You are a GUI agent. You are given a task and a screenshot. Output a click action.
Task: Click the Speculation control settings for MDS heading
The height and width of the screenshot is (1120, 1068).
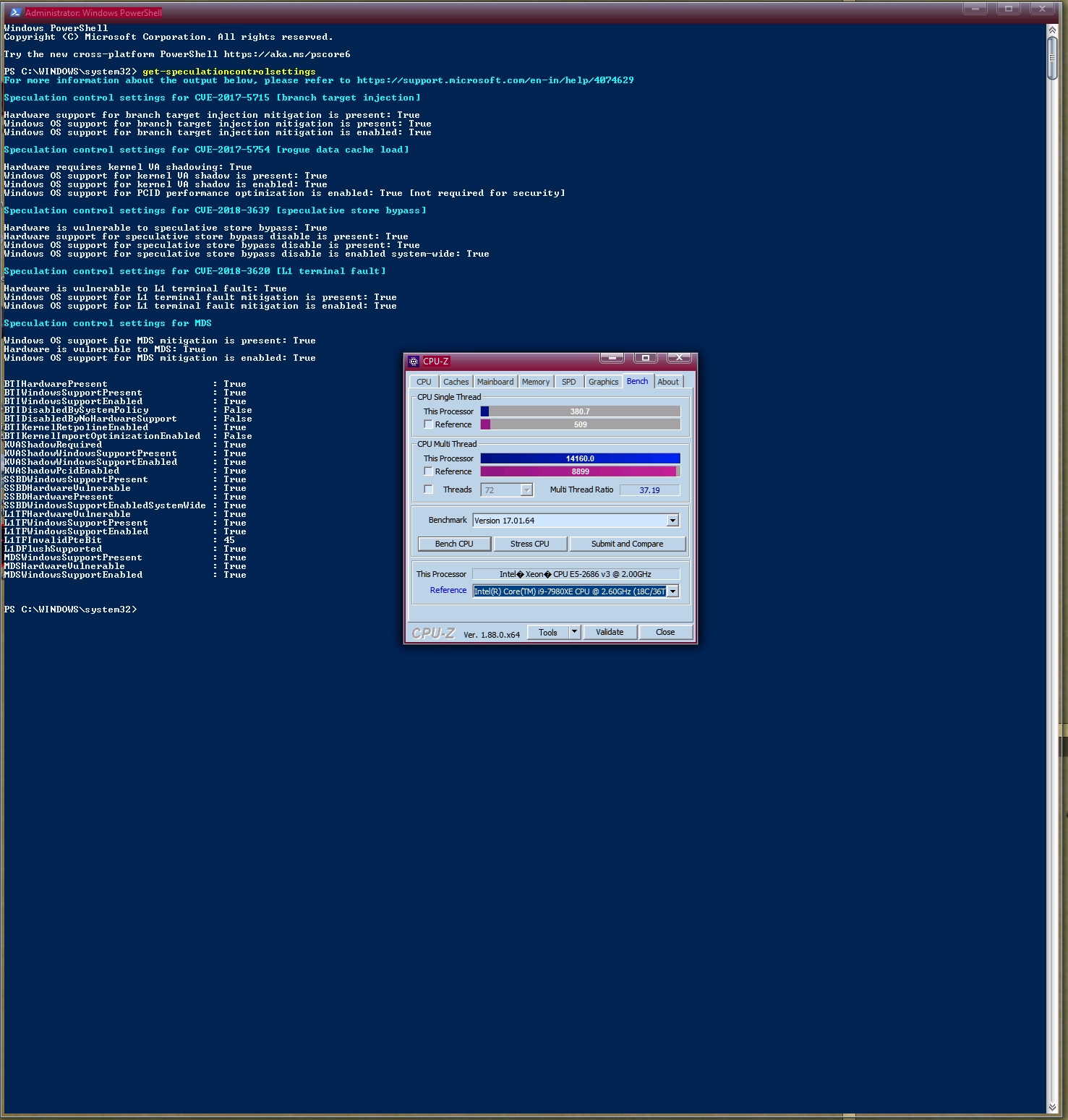[108, 323]
